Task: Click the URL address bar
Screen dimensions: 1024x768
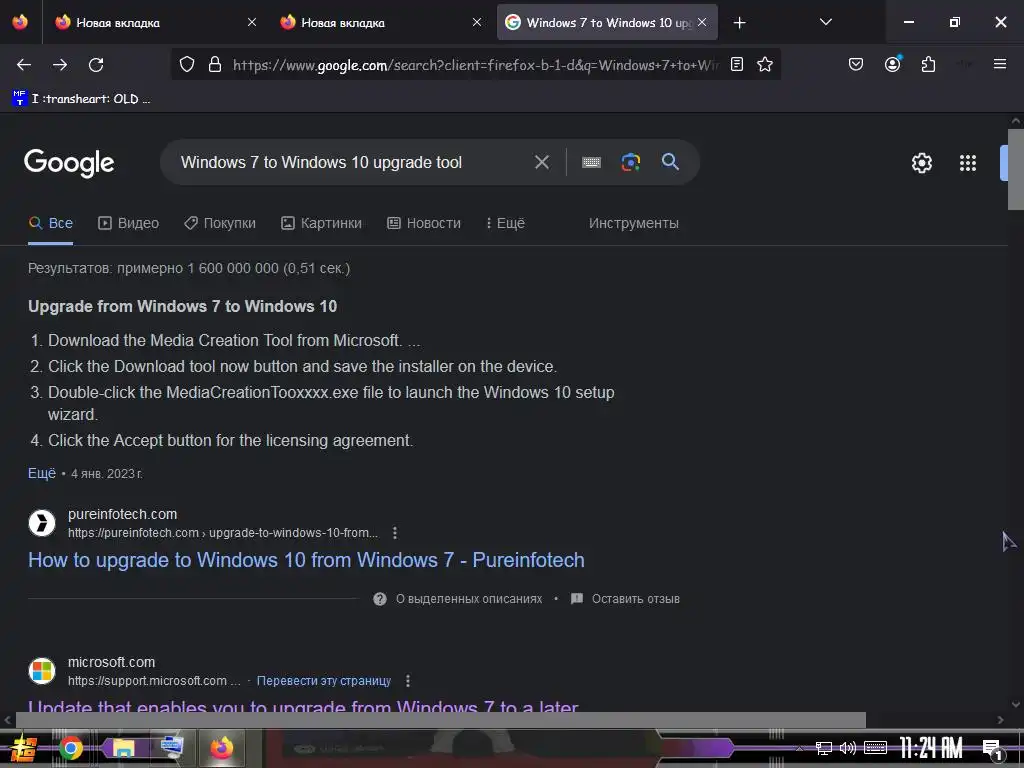Action: pyautogui.click(x=475, y=65)
